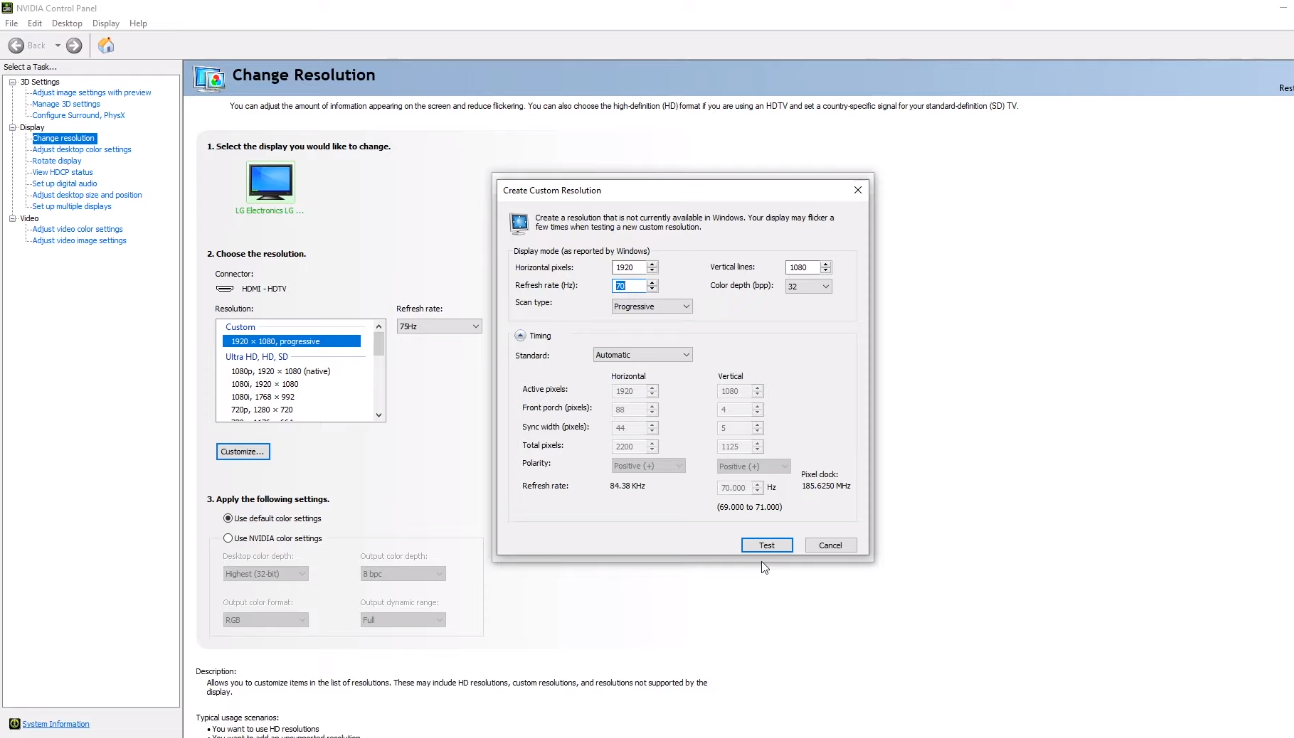Open the Standard Automatic dropdown
Screen dimensions: 1294x738
tap(642, 355)
